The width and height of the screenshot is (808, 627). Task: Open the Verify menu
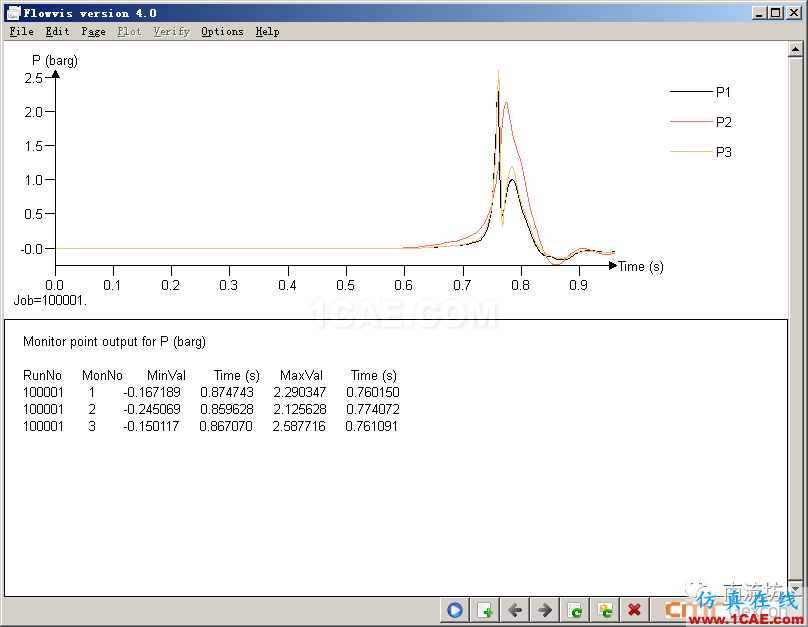click(172, 31)
